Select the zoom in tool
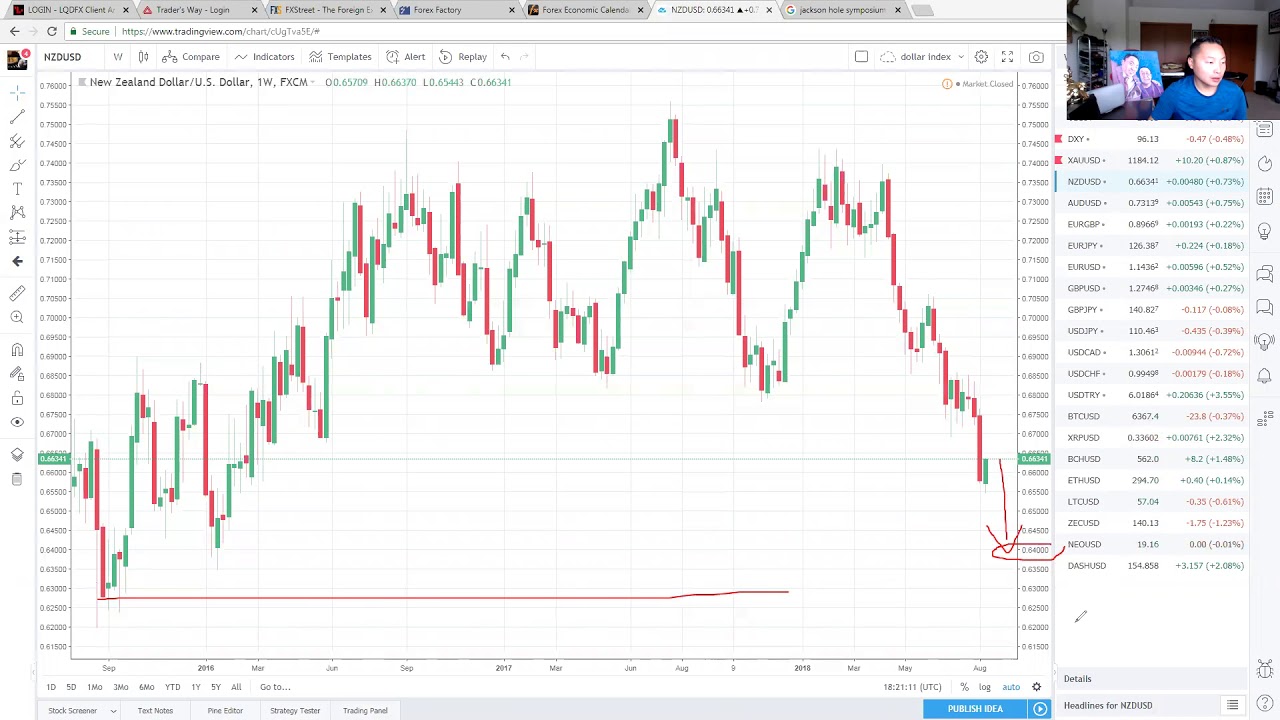Viewport: 1280px width, 720px height. (17, 317)
